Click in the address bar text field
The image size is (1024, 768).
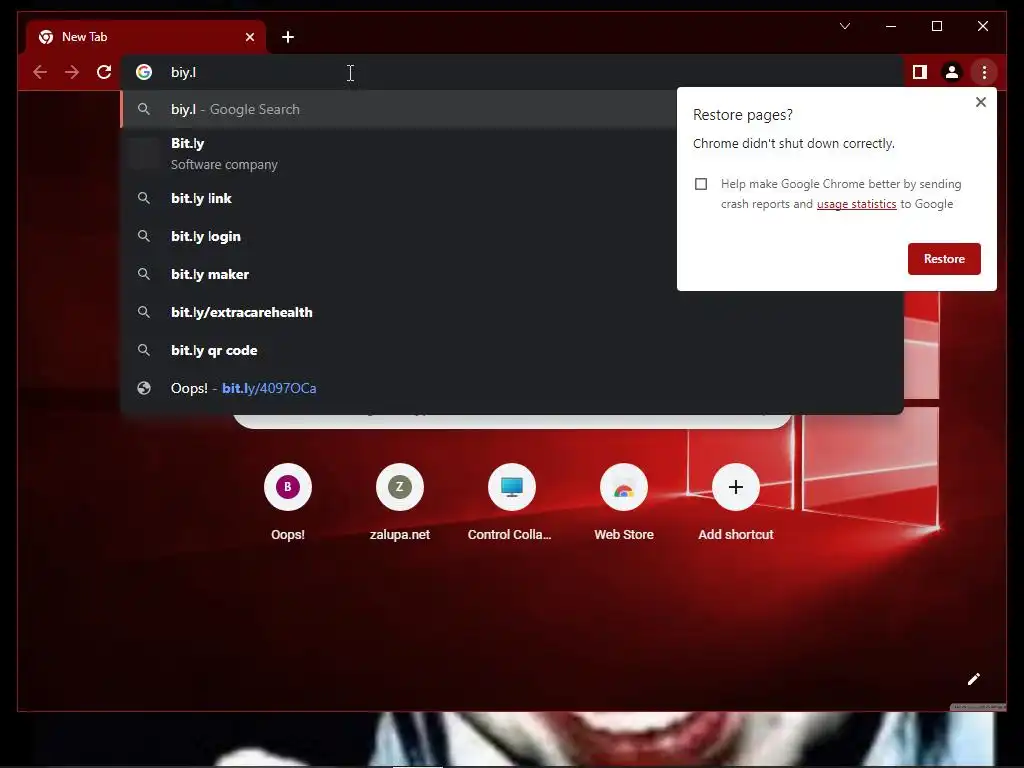(512, 72)
